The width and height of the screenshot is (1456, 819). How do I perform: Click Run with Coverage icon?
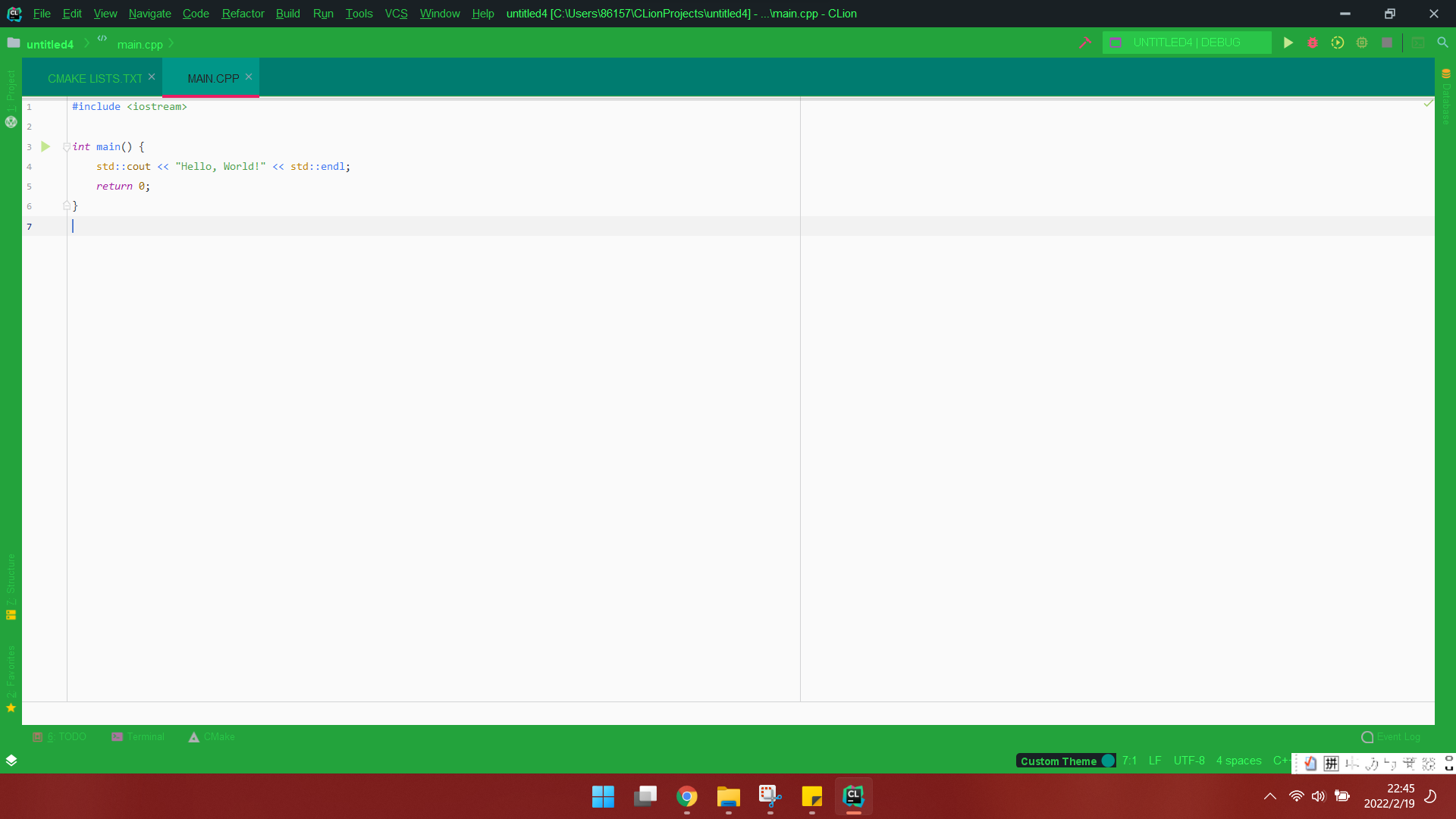(1338, 42)
